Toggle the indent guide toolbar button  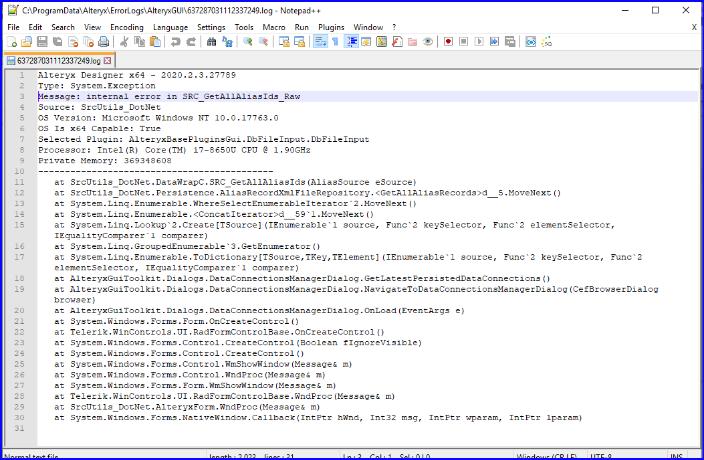[352, 42]
